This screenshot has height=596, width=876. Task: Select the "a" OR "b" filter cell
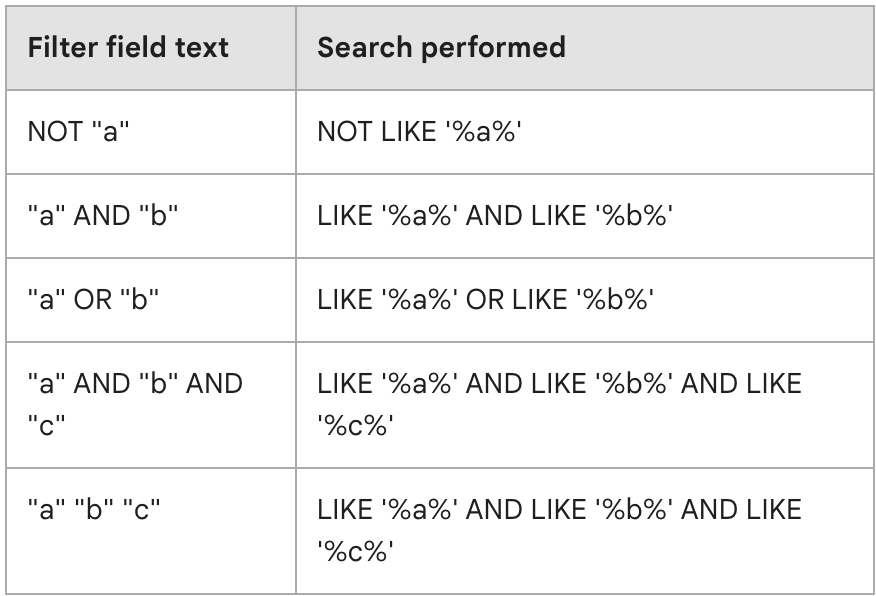(94, 299)
